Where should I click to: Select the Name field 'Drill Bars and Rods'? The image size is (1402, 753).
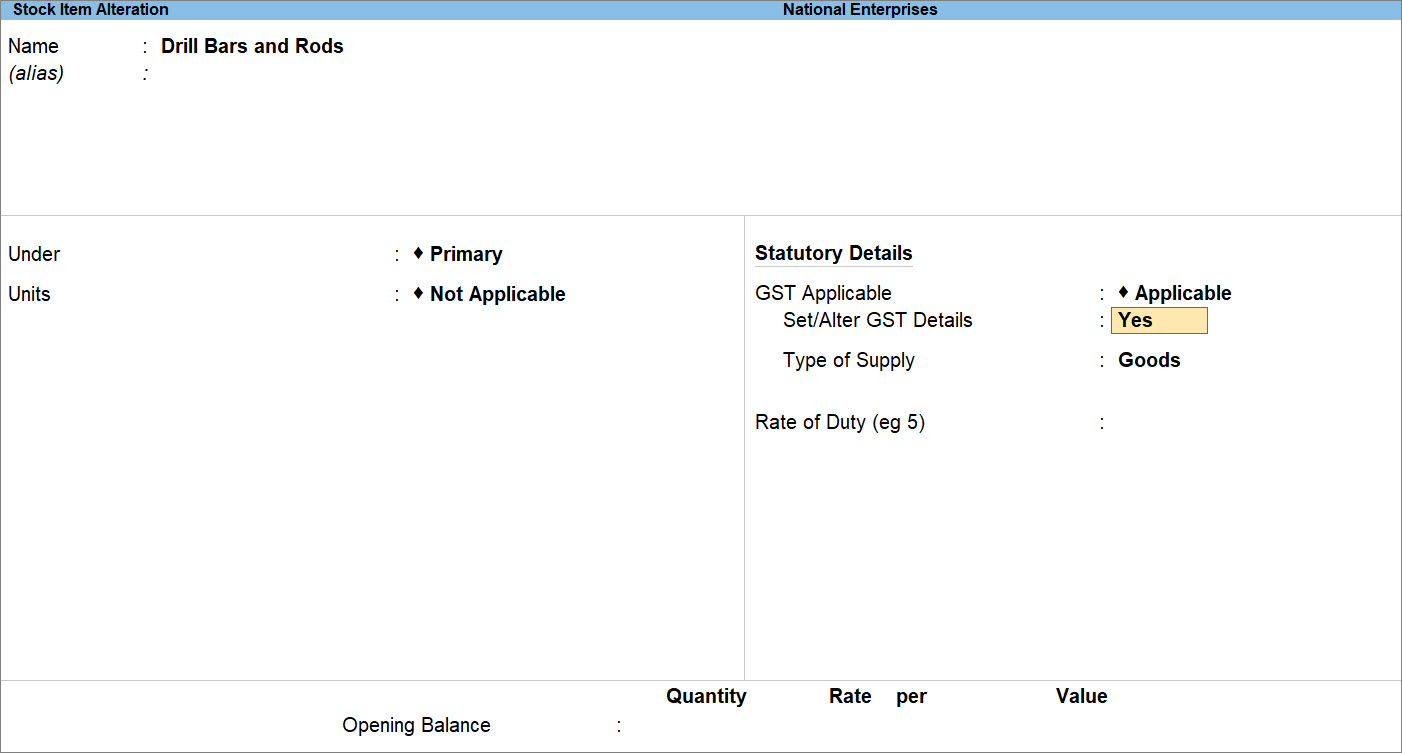tap(252, 46)
